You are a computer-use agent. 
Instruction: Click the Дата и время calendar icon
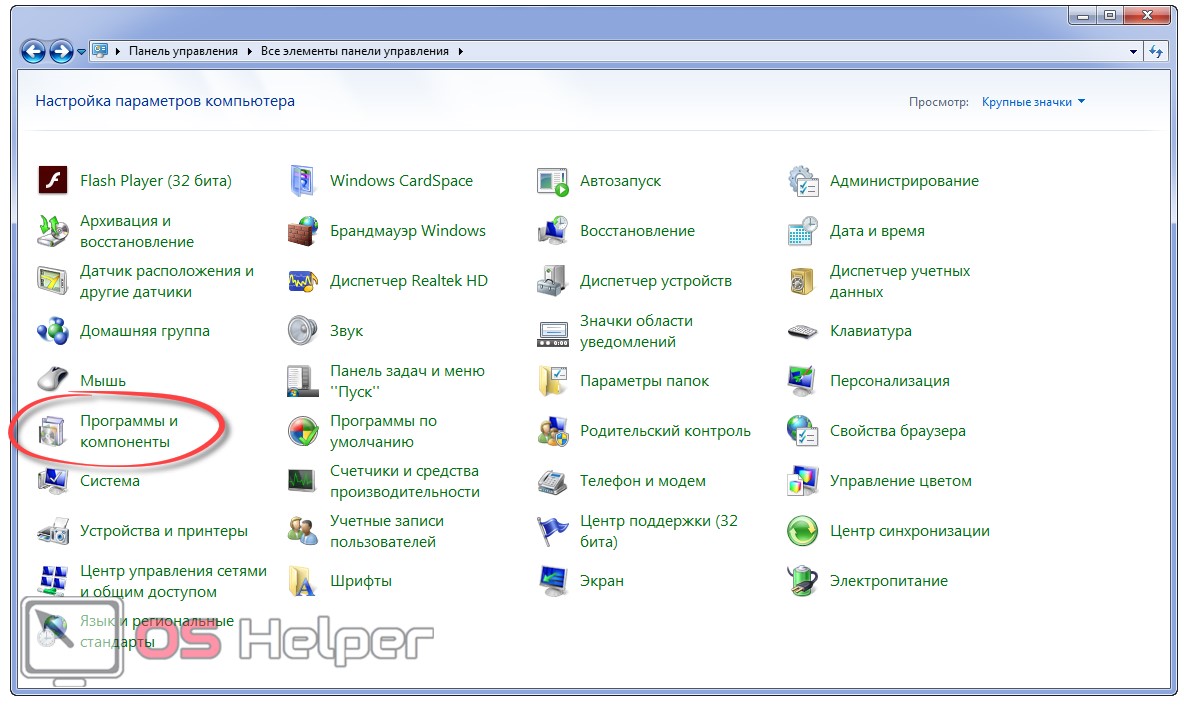point(802,231)
